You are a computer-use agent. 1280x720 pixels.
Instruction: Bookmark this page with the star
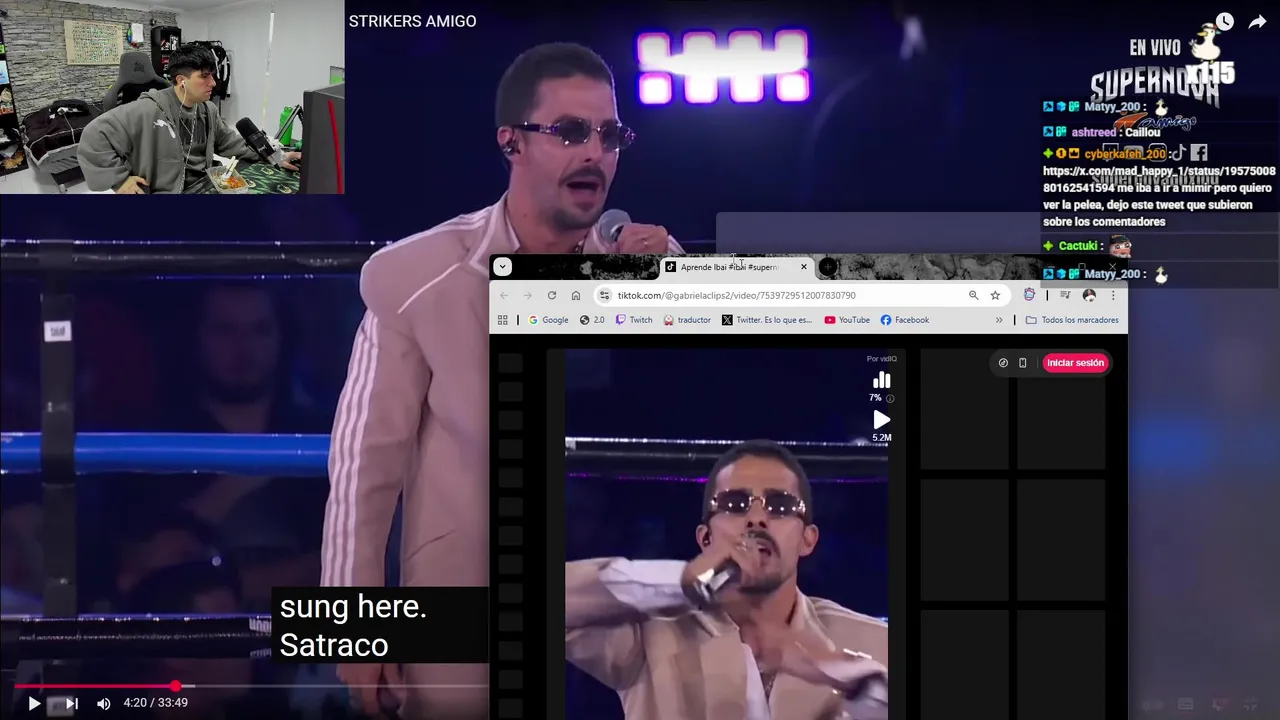[995, 295]
